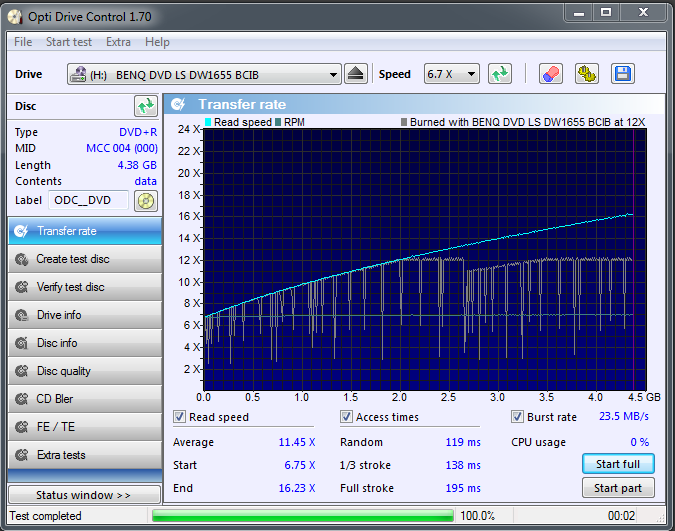Click the End speed value 16.23 X

click(297, 488)
